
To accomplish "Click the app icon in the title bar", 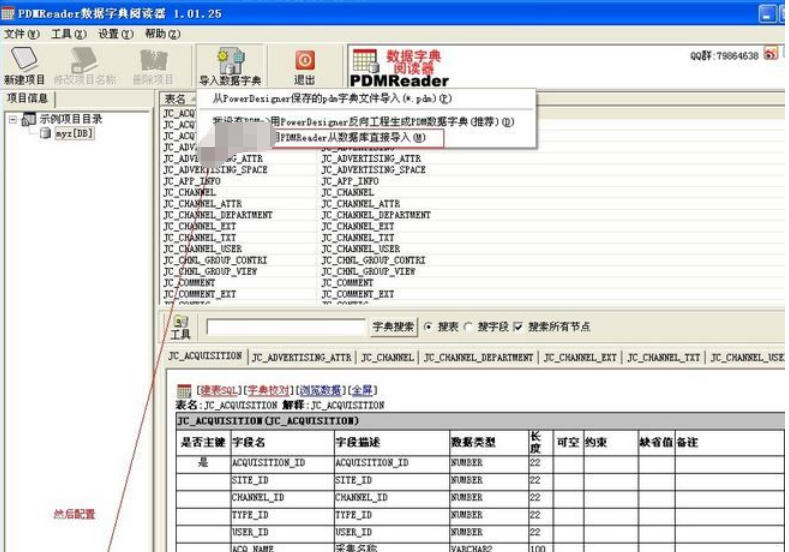I will click(8, 13).
